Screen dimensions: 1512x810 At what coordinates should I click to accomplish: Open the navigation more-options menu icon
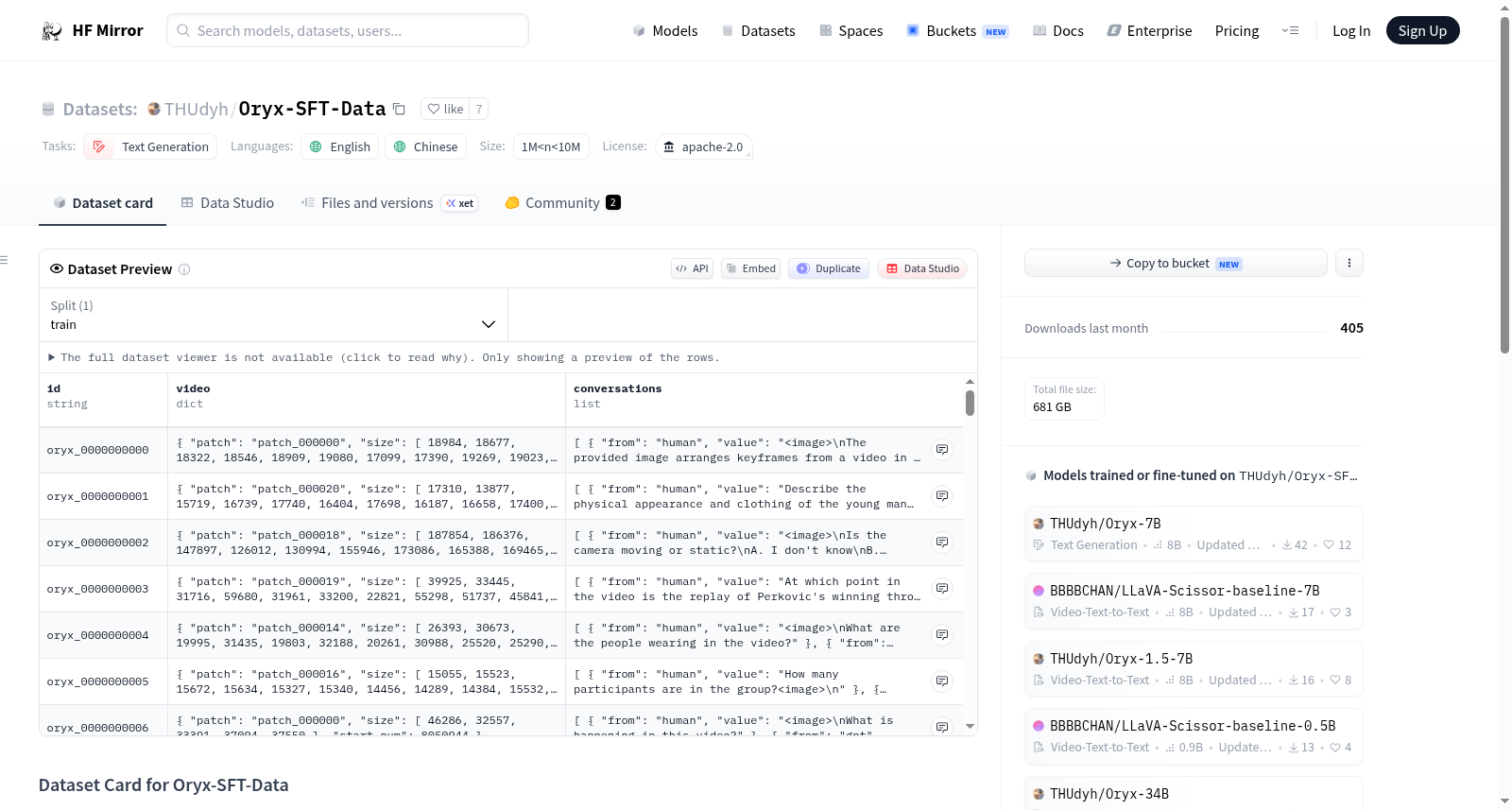(x=1290, y=31)
